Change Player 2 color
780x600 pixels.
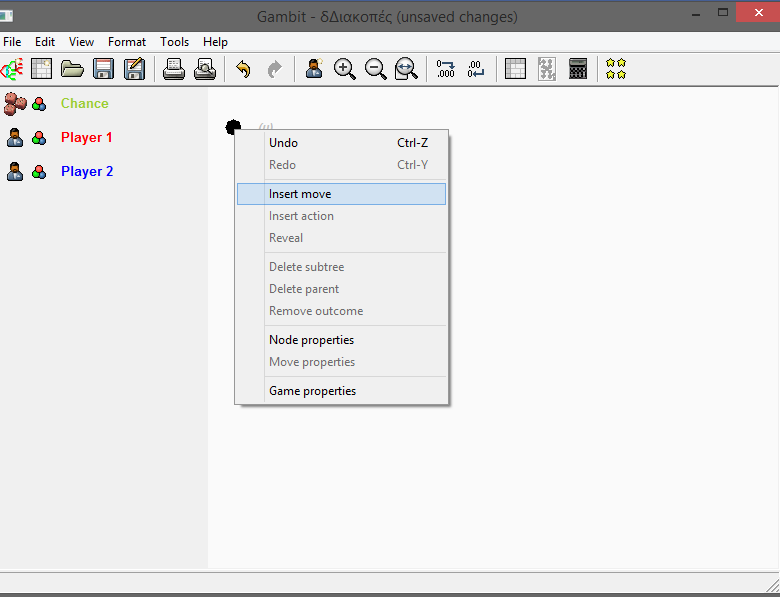[x=39, y=172]
